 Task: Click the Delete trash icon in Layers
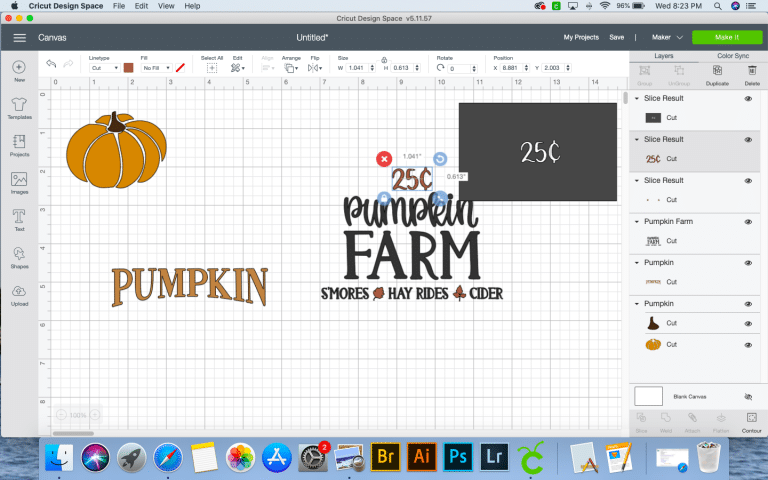(752, 71)
